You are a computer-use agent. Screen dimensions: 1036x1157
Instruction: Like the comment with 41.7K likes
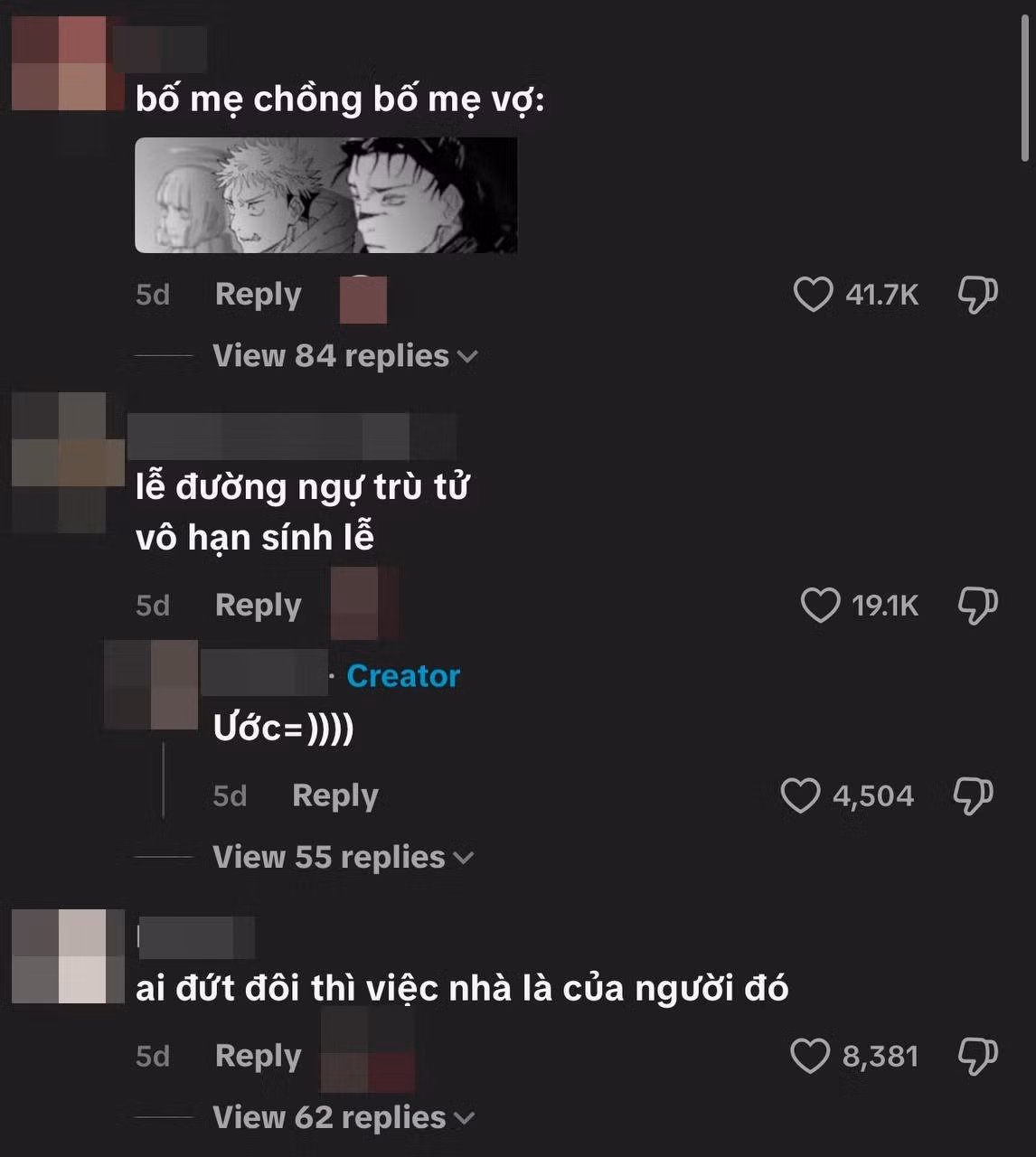tap(813, 295)
